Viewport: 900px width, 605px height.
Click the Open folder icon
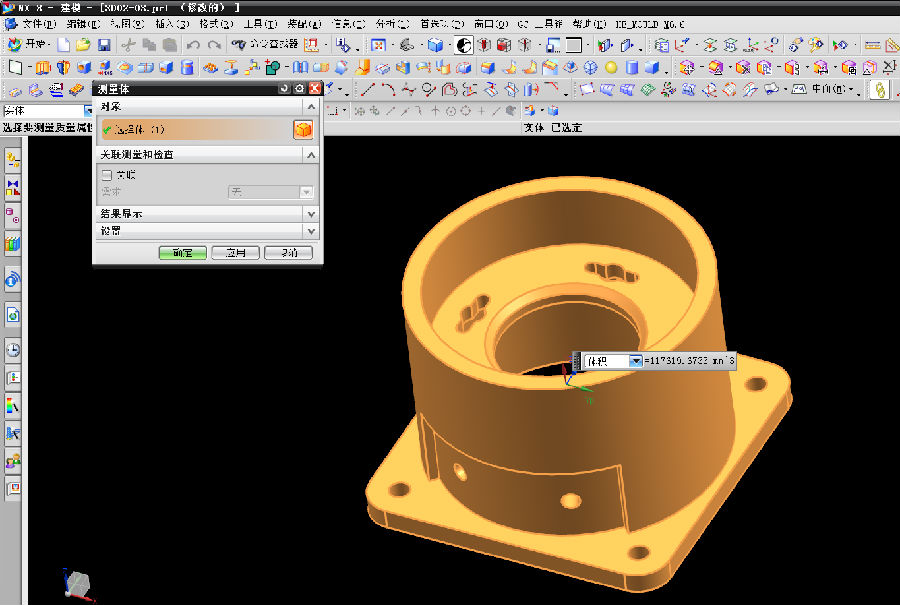pyautogui.click(x=84, y=45)
